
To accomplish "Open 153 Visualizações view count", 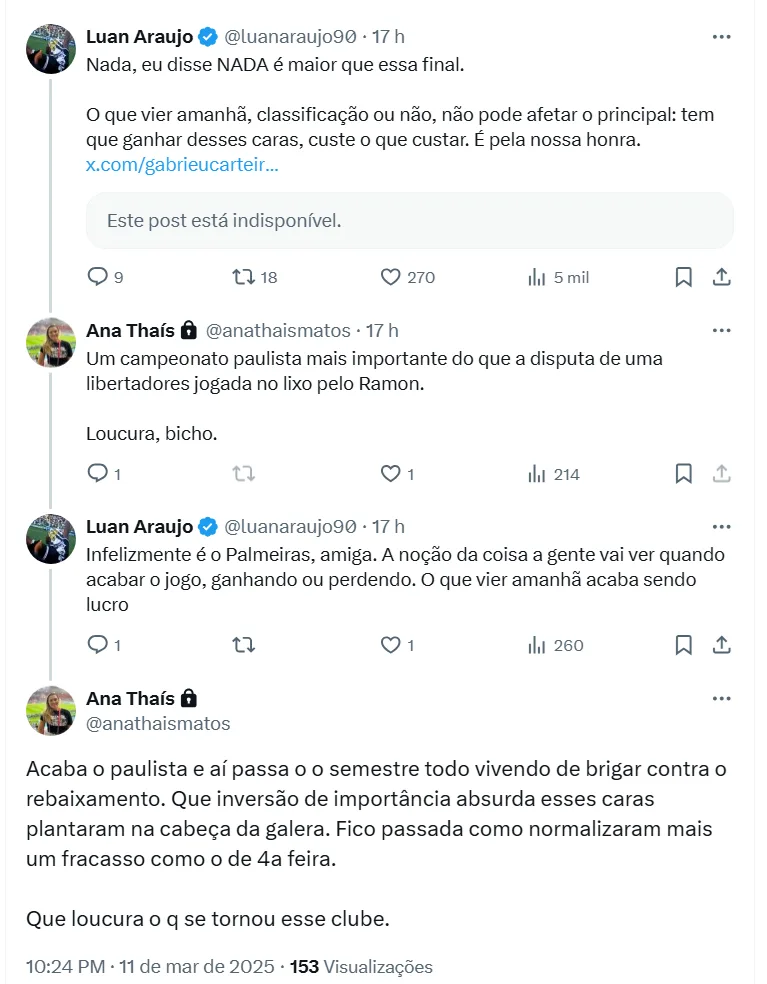I will click(361, 967).
